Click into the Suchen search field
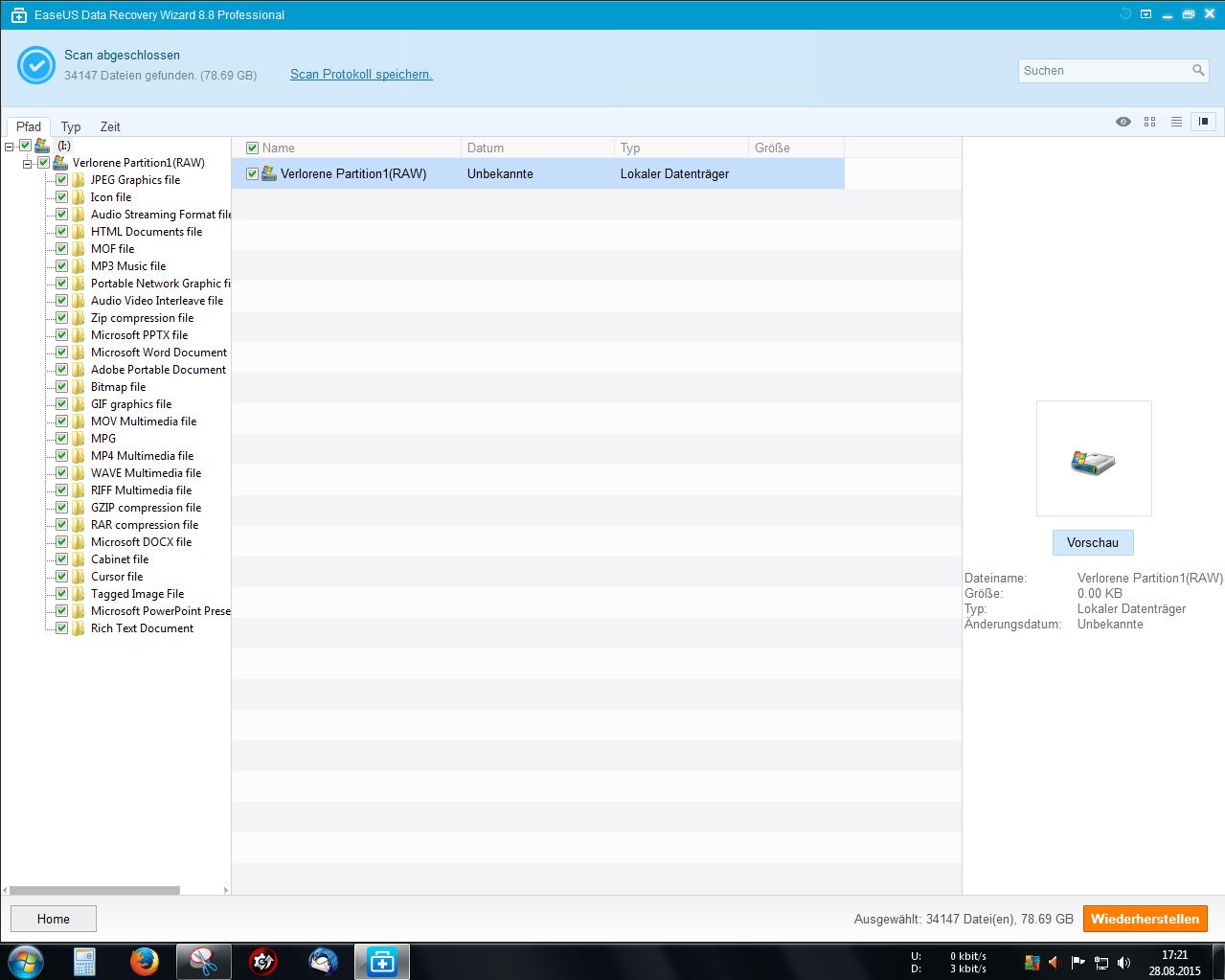The width and height of the screenshot is (1225, 980). click(1101, 70)
